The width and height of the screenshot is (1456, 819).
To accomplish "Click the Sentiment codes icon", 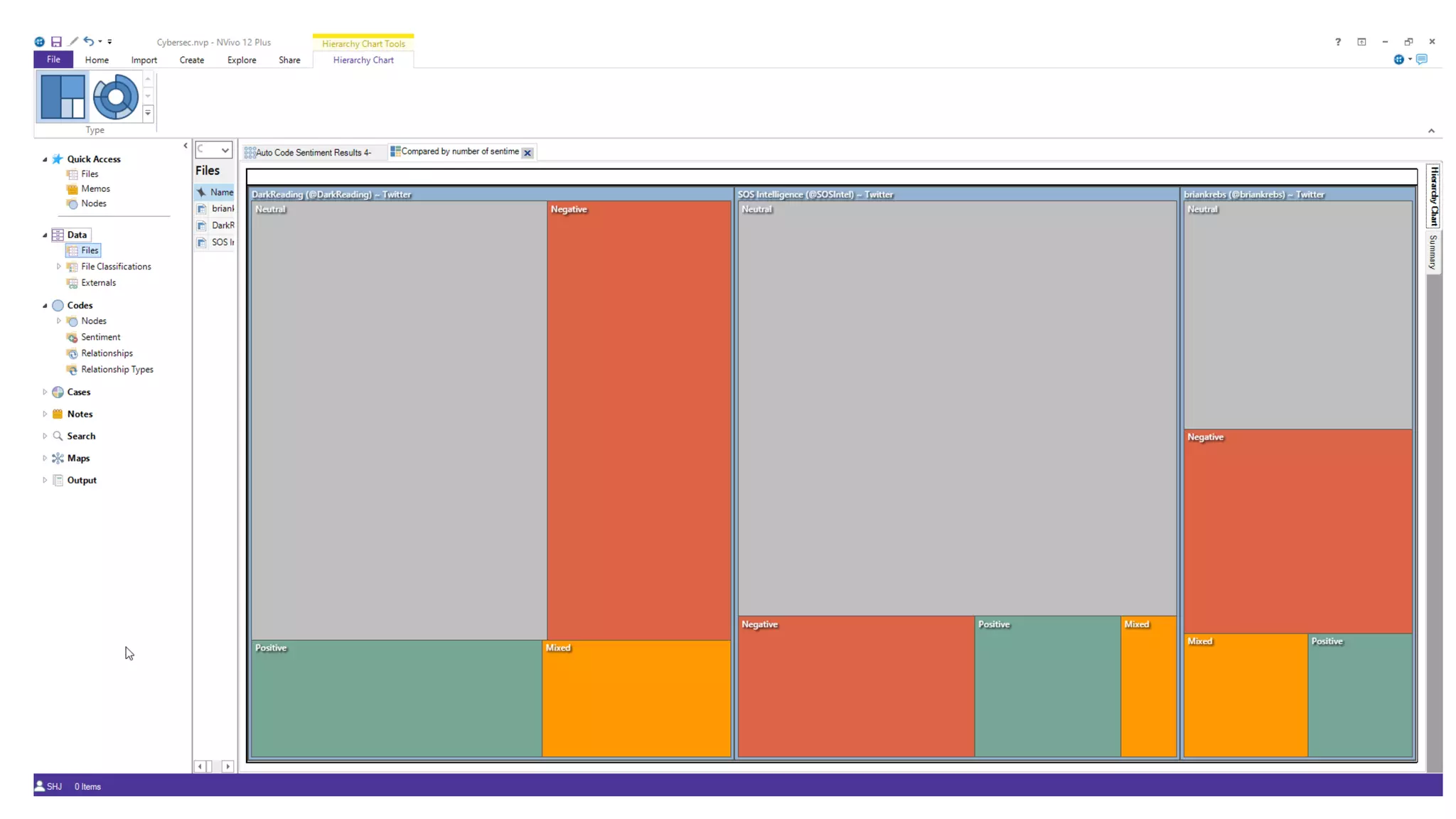I will click(x=72, y=337).
